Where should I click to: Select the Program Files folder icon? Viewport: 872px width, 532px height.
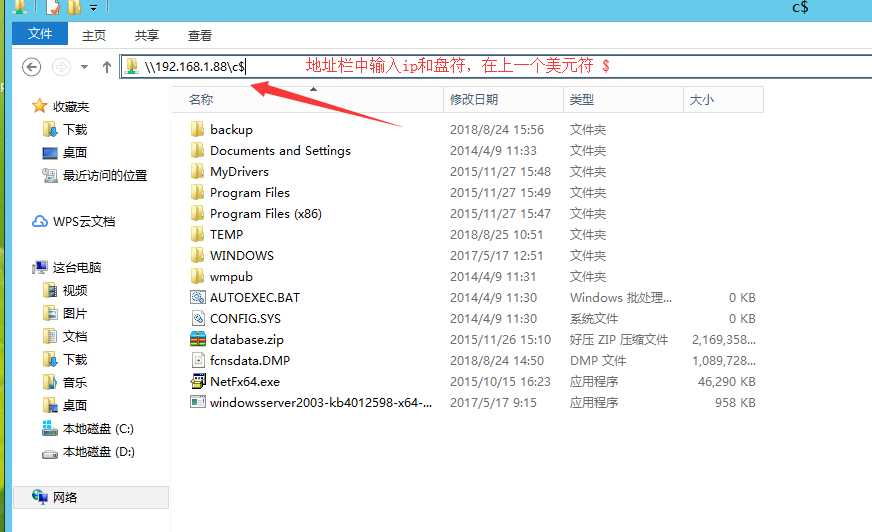point(197,192)
